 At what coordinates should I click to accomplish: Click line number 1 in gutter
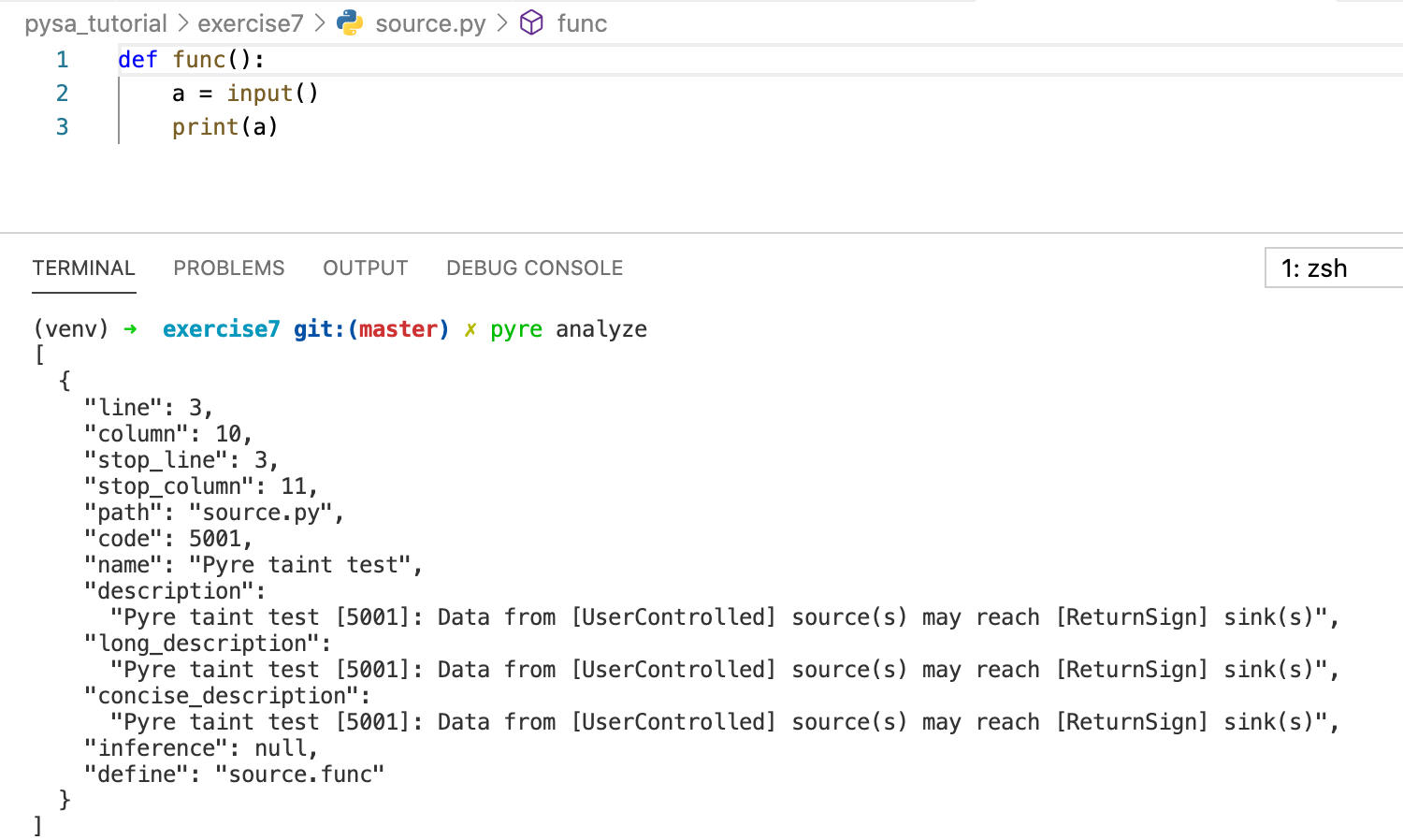[63, 60]
